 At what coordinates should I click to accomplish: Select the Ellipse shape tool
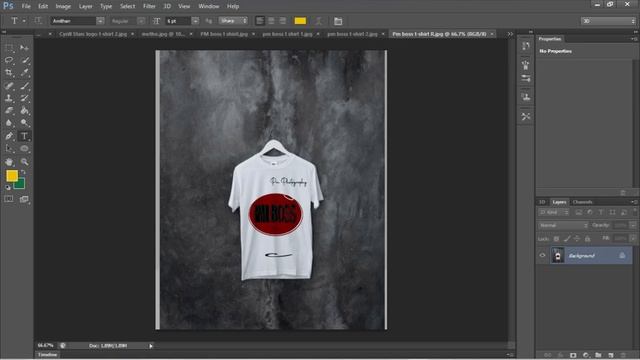coord(24,149)
